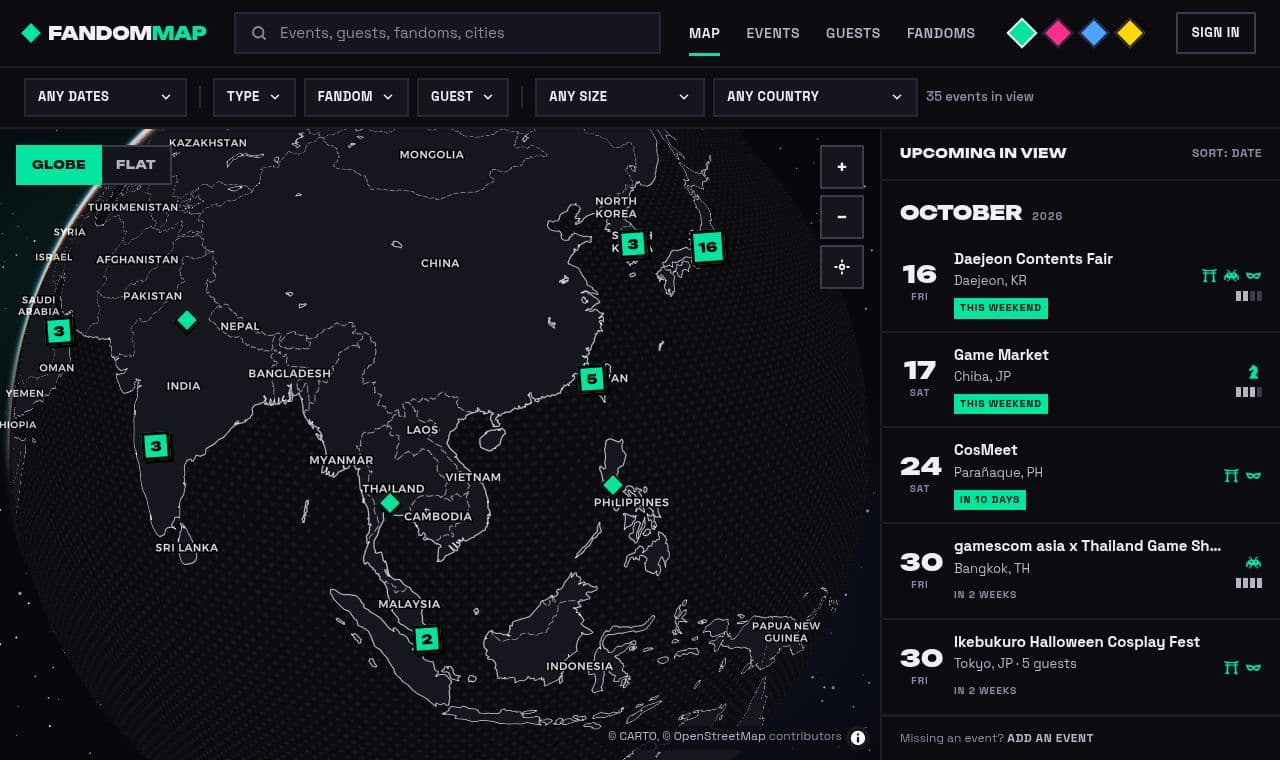The width and height of the screenshot is (1280, 760).
Task: Open the Any Size dropdown
Action: coord(620,97)
